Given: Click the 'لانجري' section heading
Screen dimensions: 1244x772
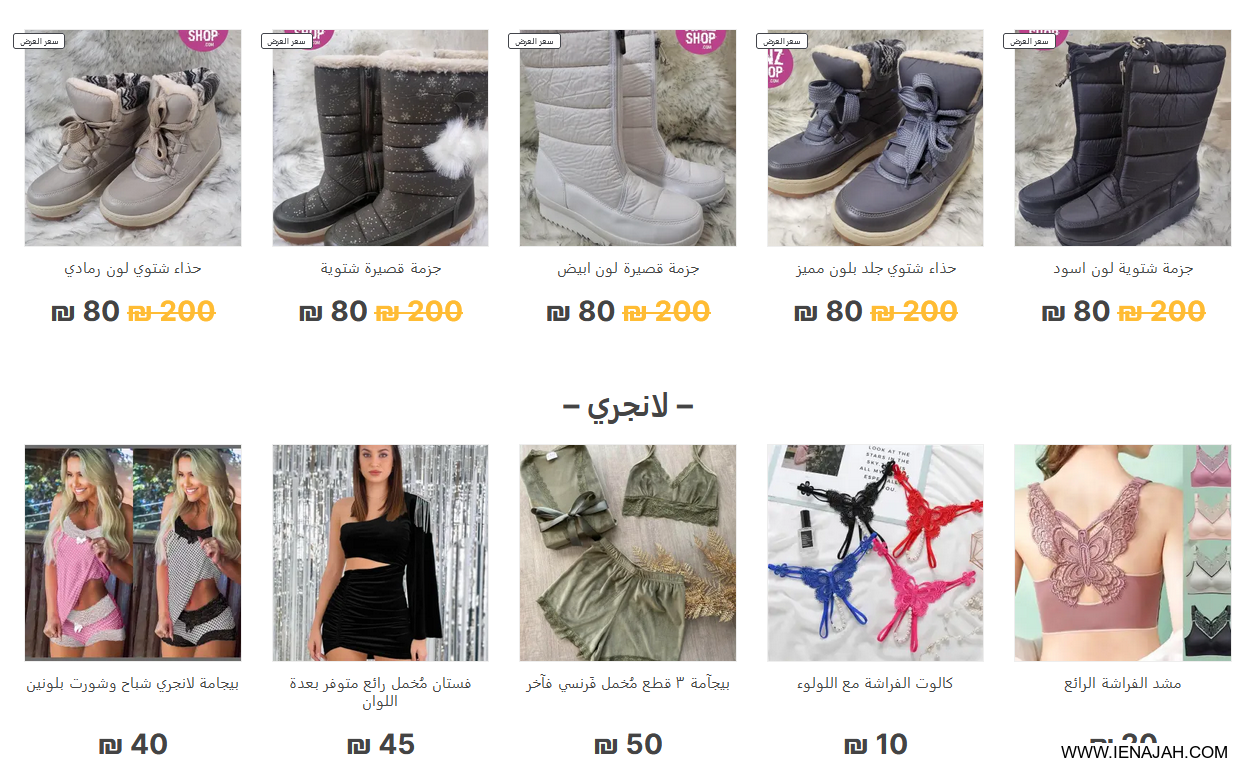Looking at the screenshot, I should tap(628, 407).
